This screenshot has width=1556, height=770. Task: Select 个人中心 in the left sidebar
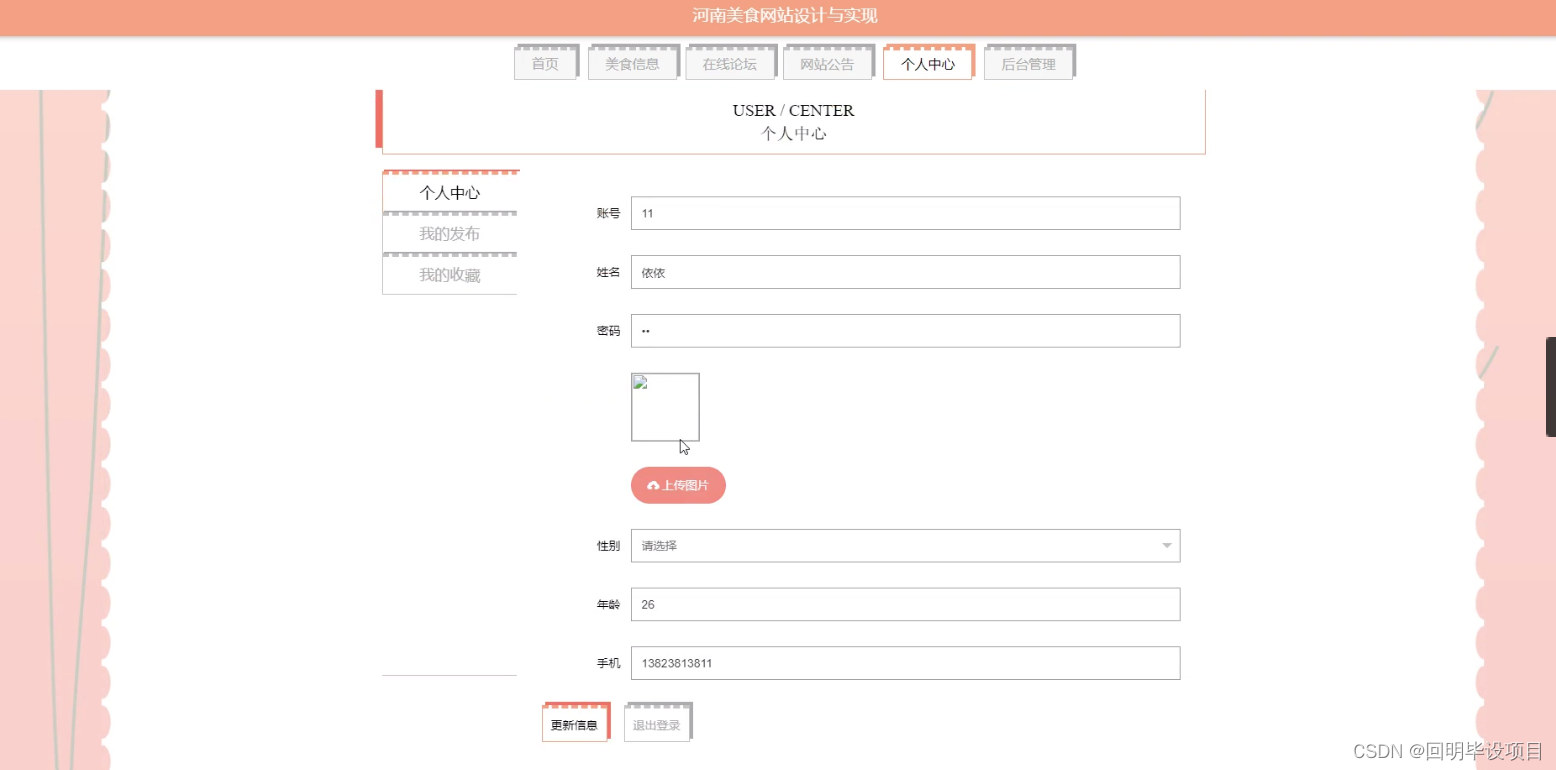450,193
